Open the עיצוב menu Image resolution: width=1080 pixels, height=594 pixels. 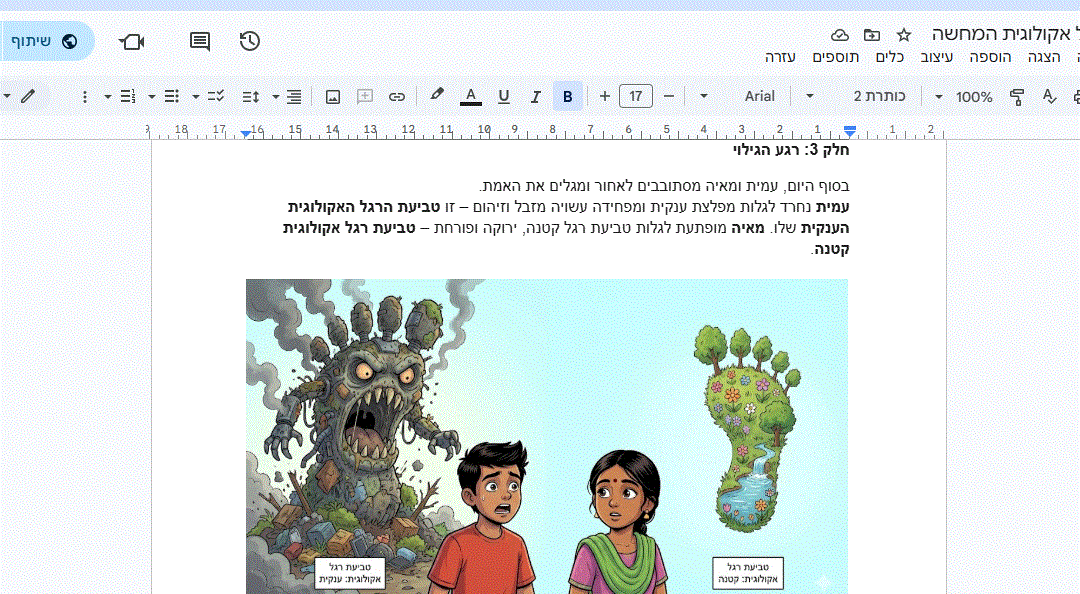pyautogui.click(x=937, y=57)
